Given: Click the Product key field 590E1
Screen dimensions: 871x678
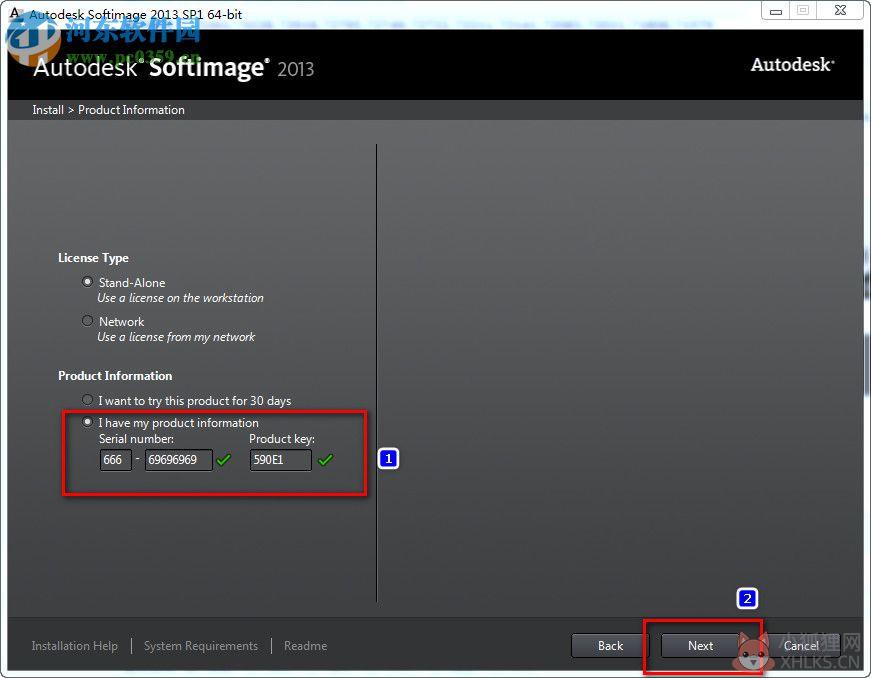Looking at the screenshot, I should [x=281, y=460].
